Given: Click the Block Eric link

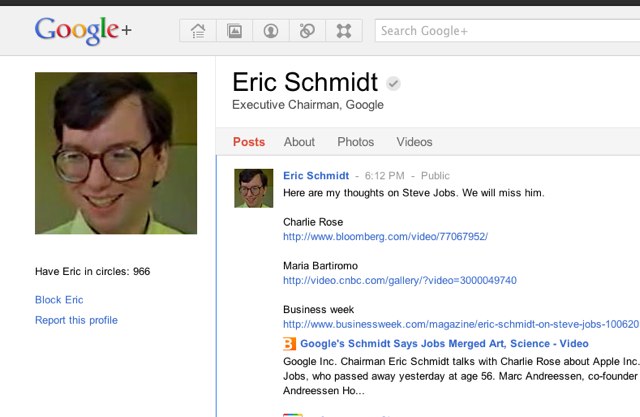Looking at the screenshot, I should pyautogui.click(x=59, y=300).
